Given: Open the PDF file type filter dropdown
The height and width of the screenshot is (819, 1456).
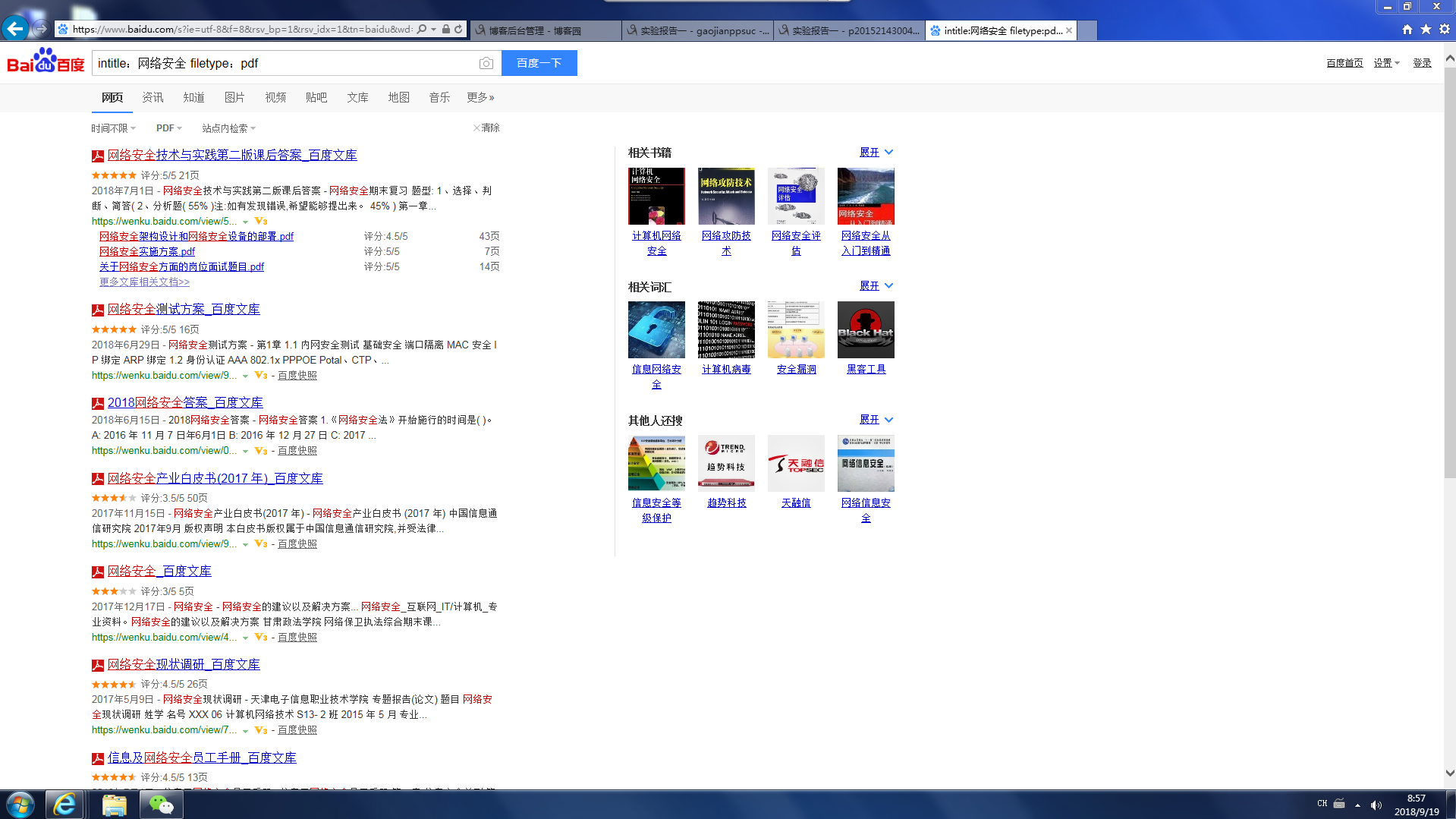Looking at the screenshot, I should coord(169,128).
